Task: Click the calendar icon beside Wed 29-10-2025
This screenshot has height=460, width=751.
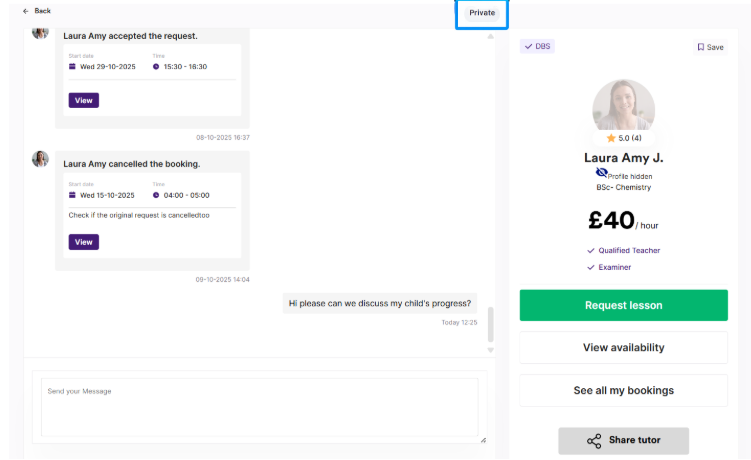Action: [x=72, y=66]
